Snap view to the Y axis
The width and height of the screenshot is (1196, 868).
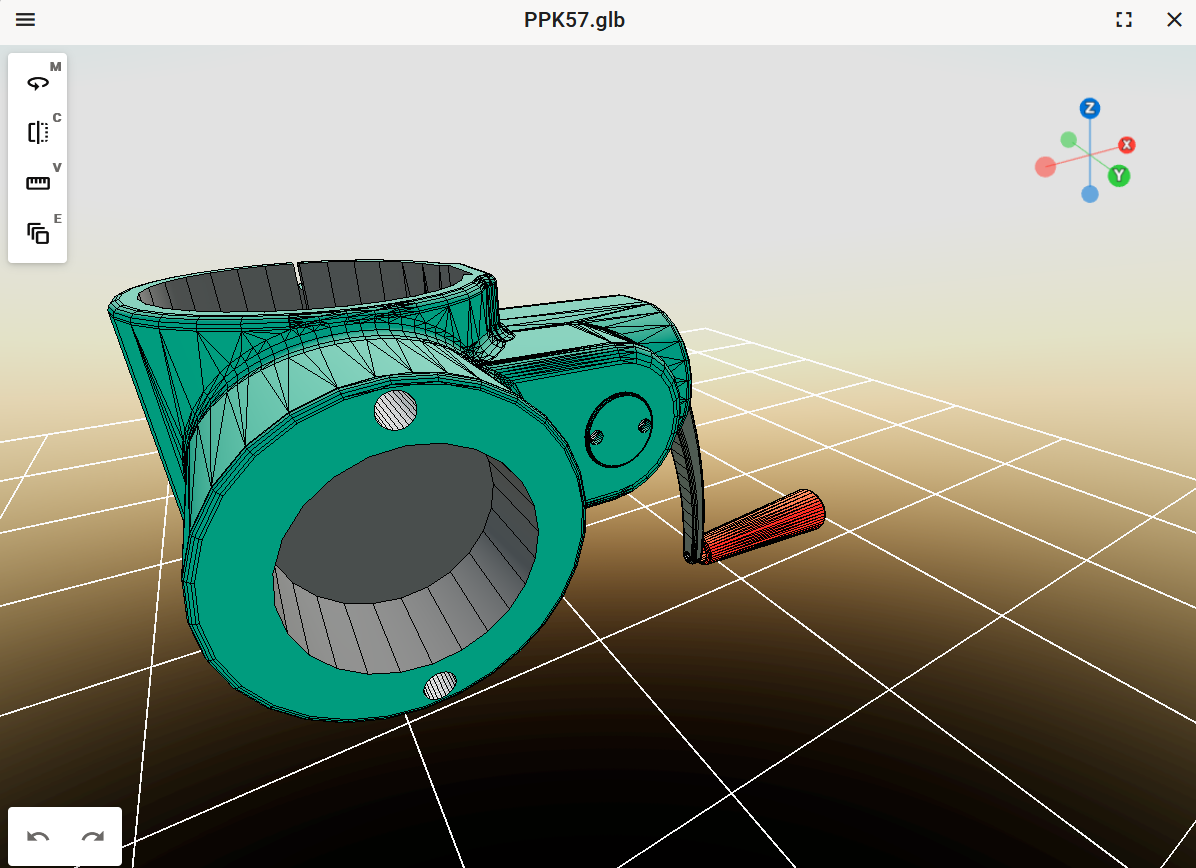1119,175
